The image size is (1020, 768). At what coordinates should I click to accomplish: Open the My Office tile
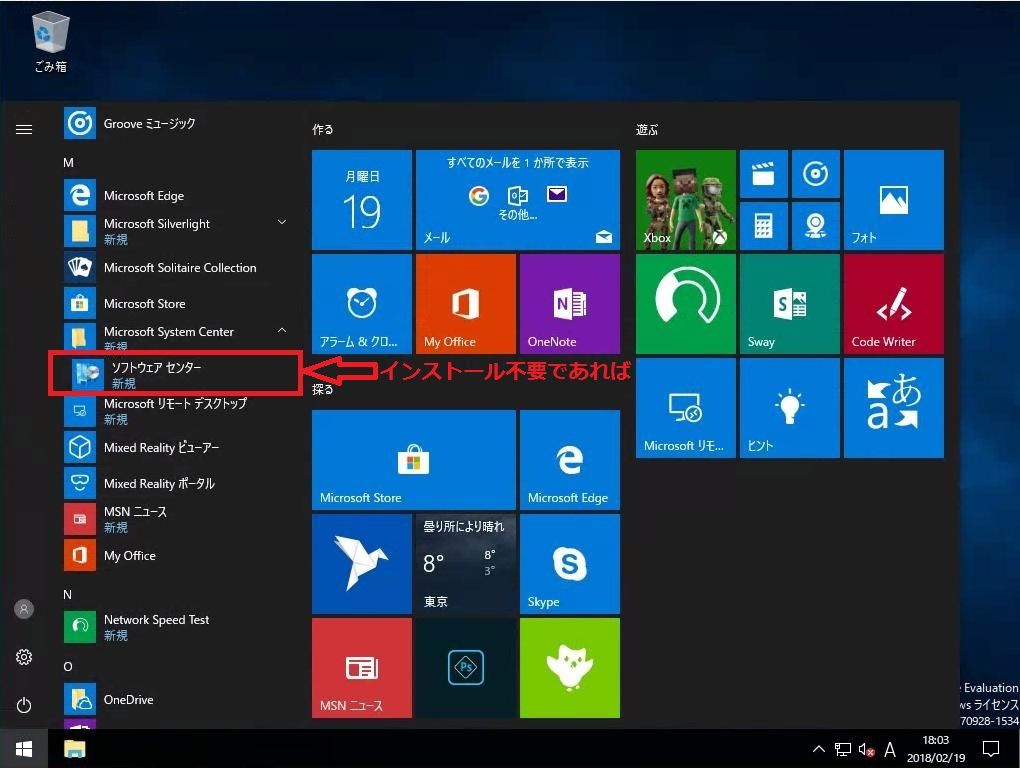click(x=466, y=304)
